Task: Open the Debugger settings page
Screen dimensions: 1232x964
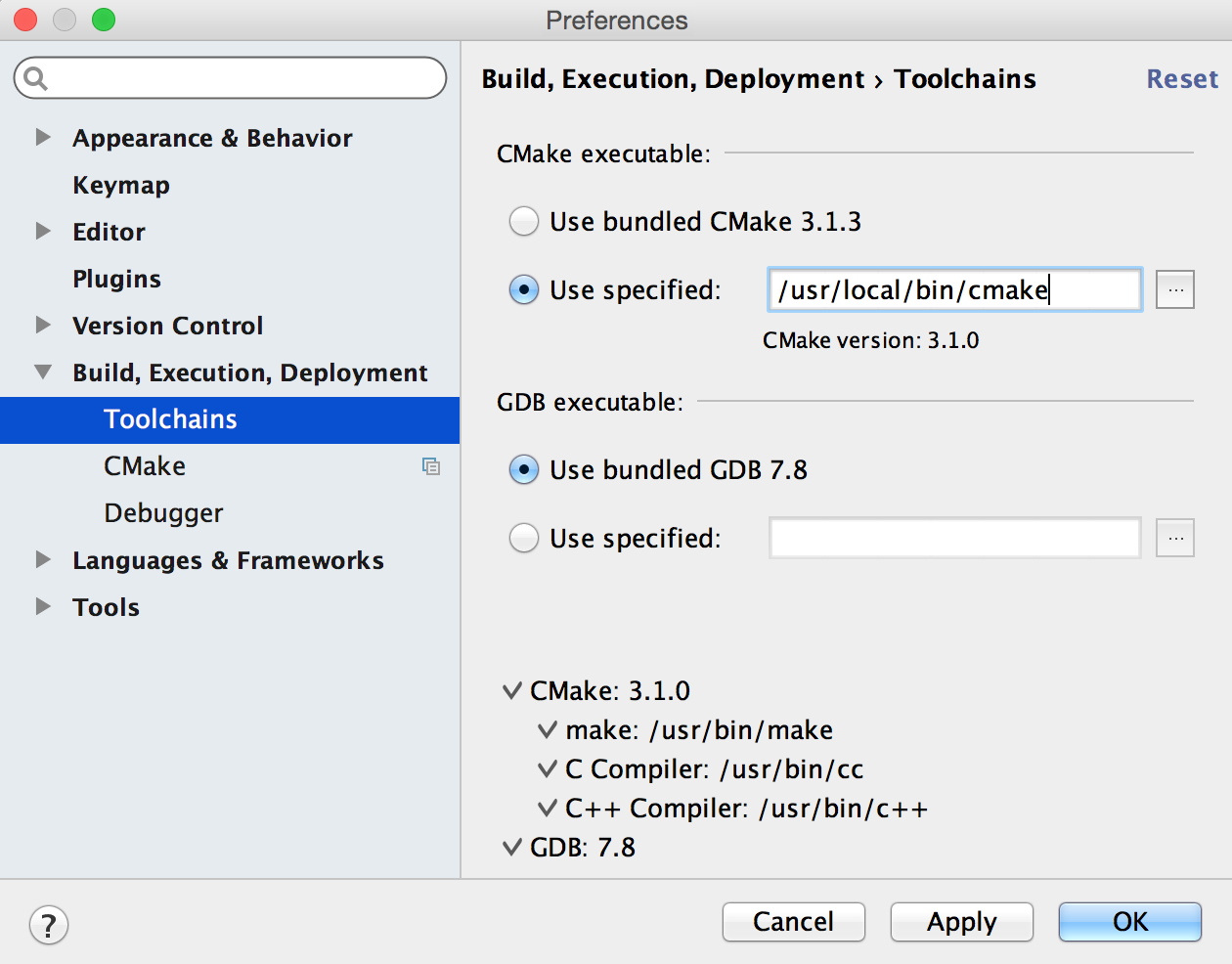Action: (x=163, y=513)
